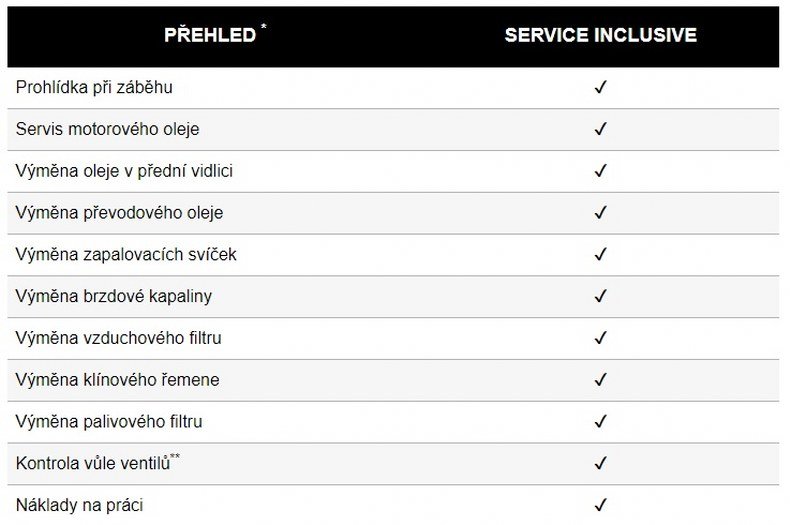Click the checkmark for Výměna brzdové kapaliny

(601, 297)
